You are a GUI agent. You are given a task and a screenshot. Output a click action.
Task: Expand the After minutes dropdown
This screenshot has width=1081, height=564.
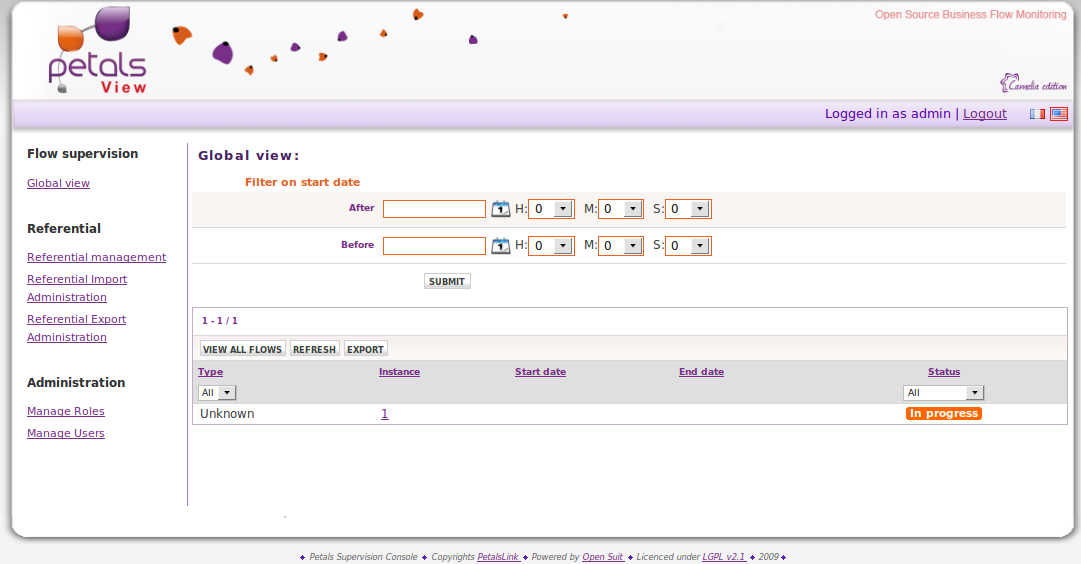point(621,209)
